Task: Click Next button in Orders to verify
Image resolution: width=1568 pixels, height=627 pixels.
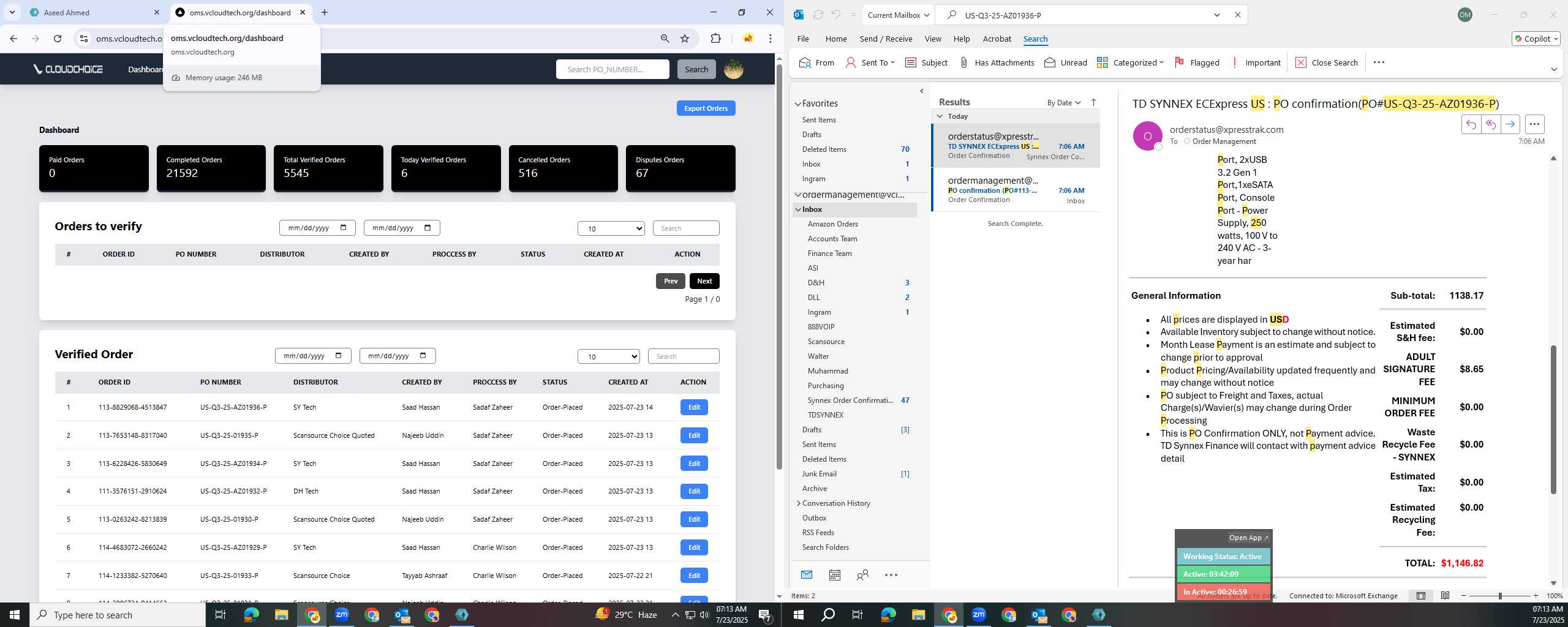Action: tap(704, 281)
